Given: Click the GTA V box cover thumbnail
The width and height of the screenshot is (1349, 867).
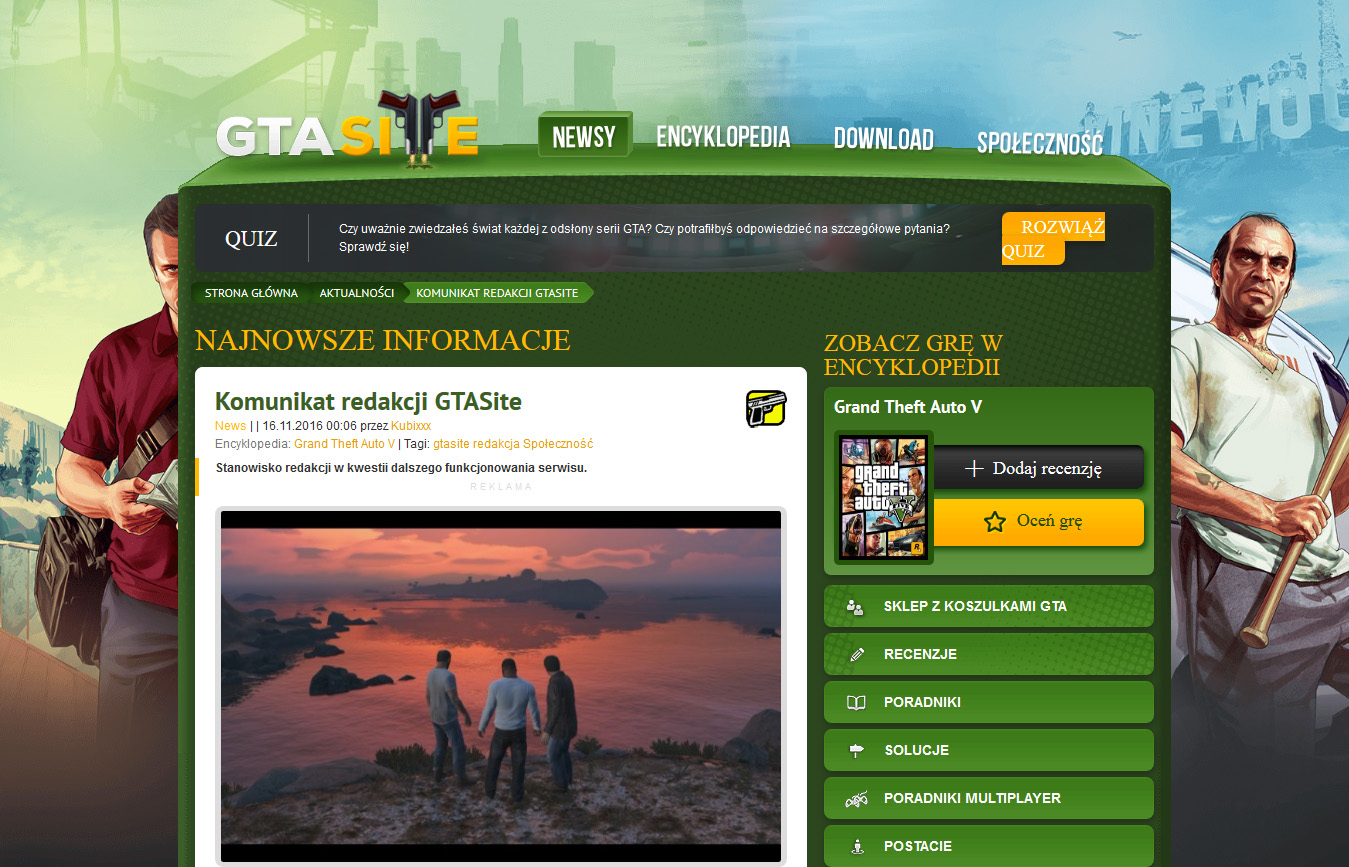Looking at the screenshot, I should click(884, 497).
